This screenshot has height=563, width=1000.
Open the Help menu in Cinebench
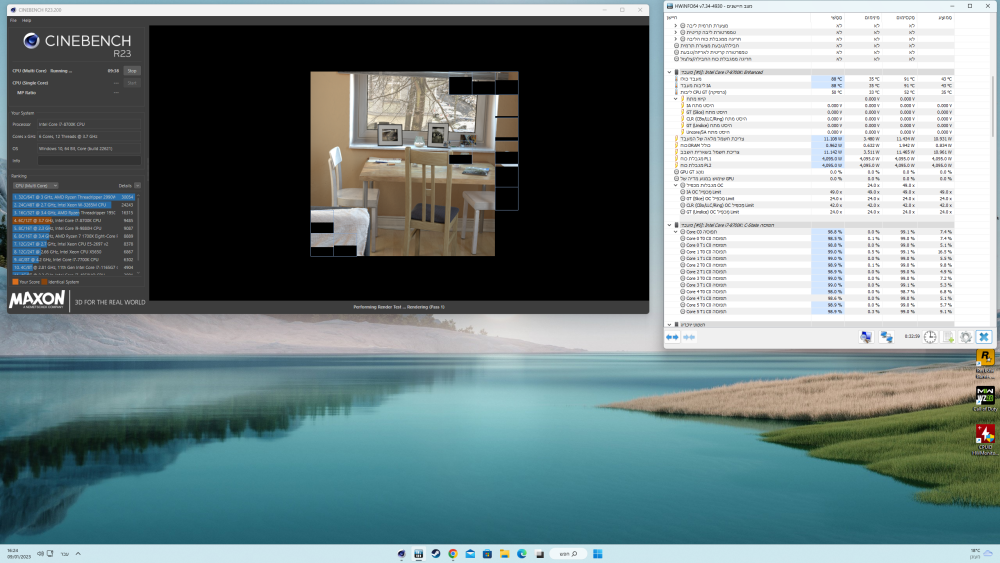[26, 20]
